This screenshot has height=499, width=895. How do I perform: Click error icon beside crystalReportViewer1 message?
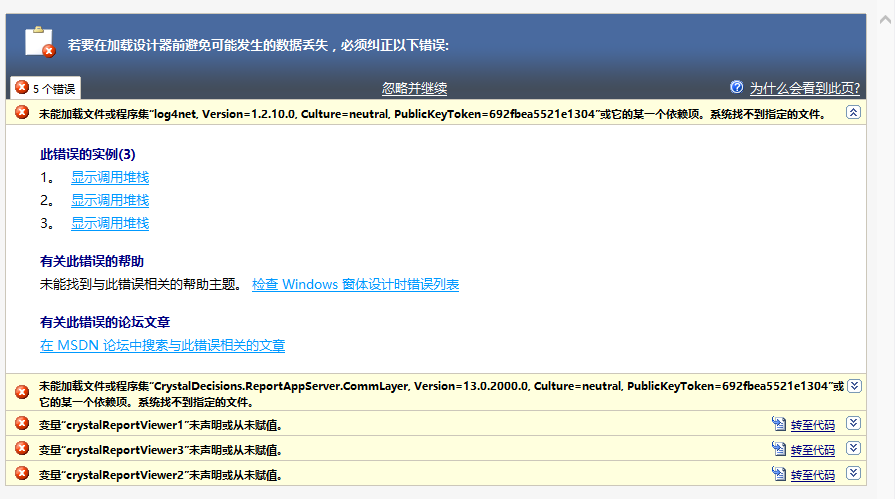[22, 424]
